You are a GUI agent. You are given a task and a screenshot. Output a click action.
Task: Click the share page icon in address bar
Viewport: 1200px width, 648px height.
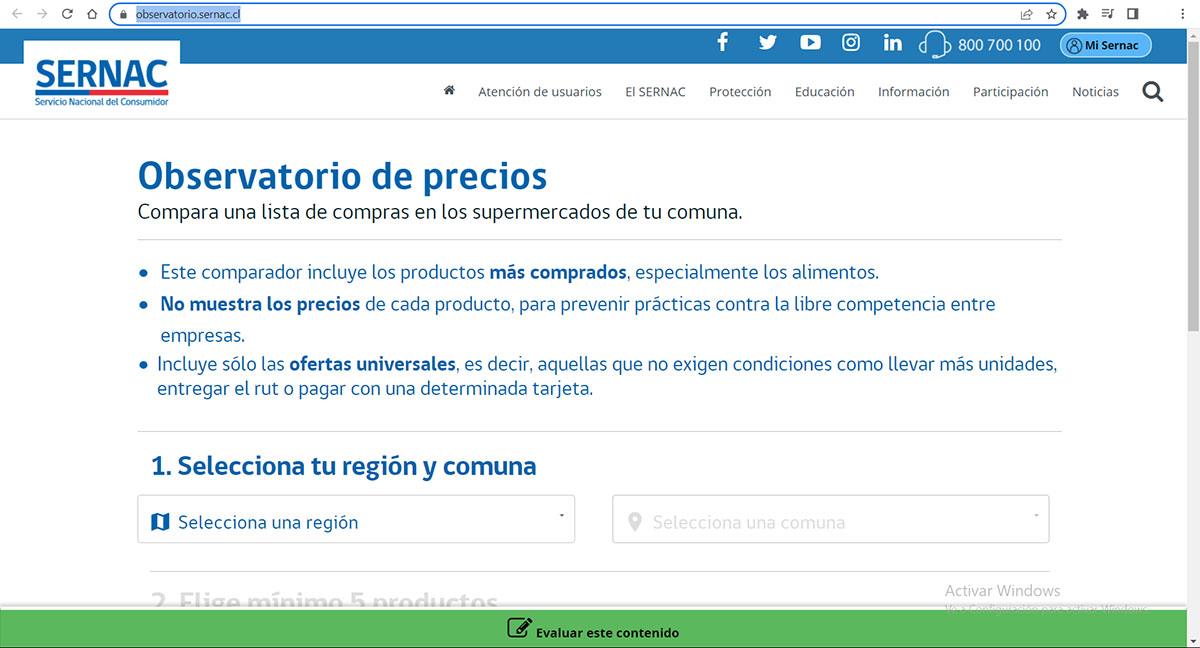point(1026,14)
